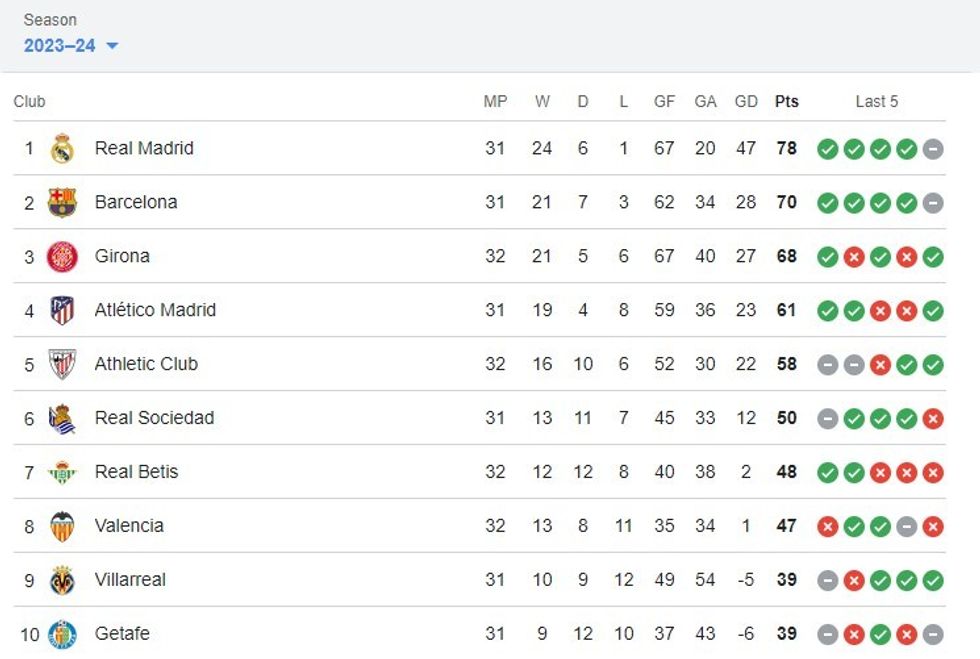The image size is (980, 659).
Task: Click the Real Sociedad club crest
Action: pos(63,418)
